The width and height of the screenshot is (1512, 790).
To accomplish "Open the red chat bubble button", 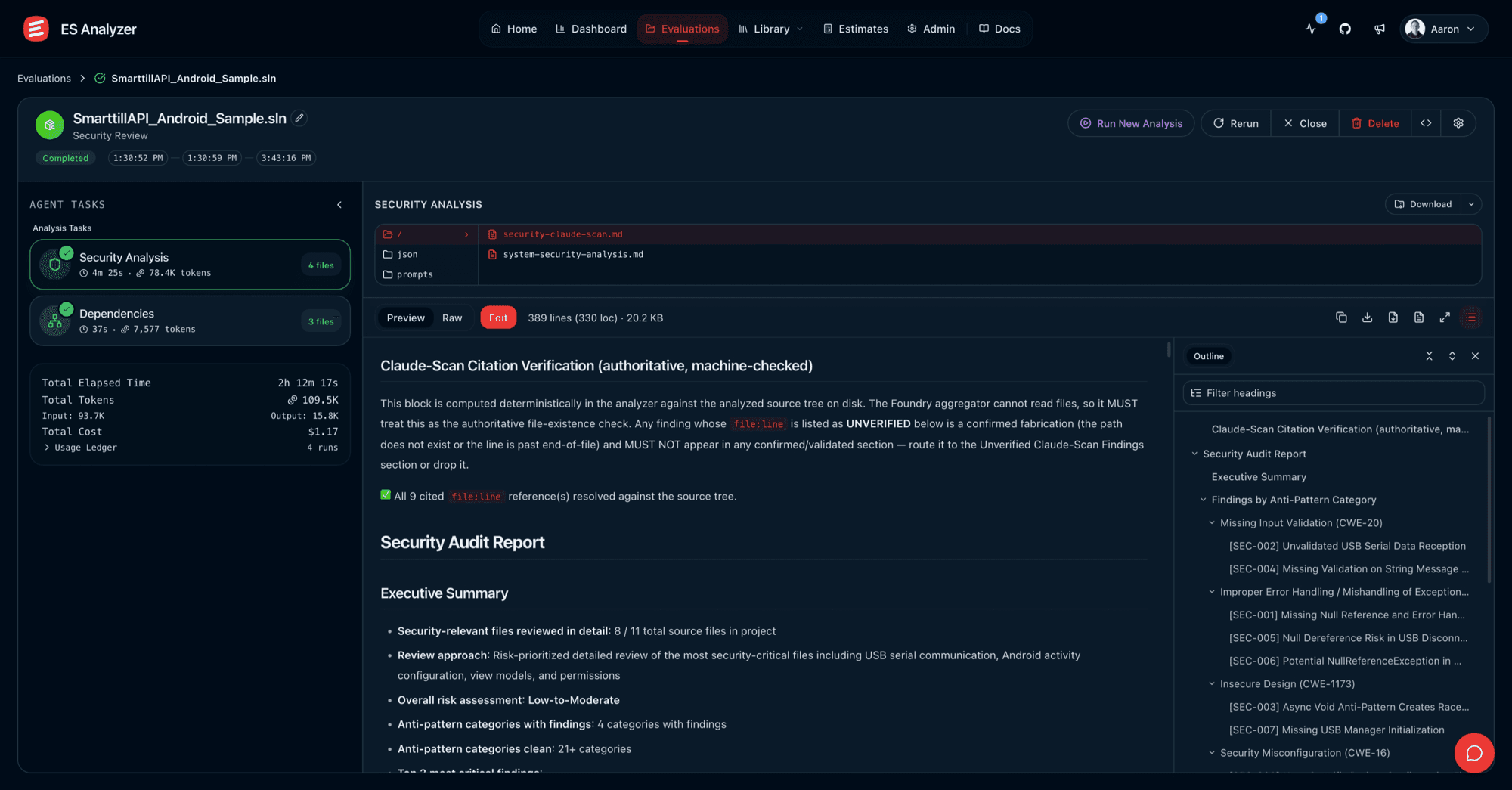I will 1474,753.
